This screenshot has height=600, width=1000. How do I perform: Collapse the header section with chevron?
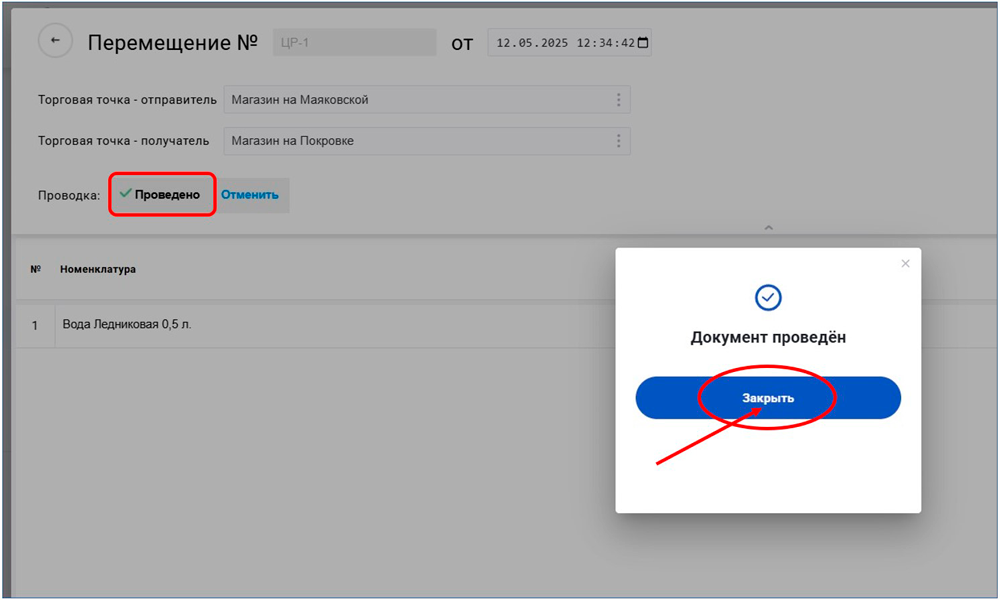tap(768, 228)
